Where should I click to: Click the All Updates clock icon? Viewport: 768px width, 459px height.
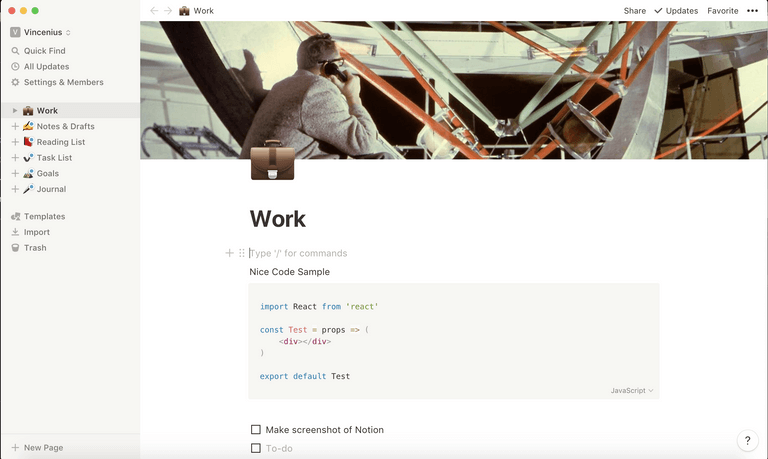coord(15,67)
